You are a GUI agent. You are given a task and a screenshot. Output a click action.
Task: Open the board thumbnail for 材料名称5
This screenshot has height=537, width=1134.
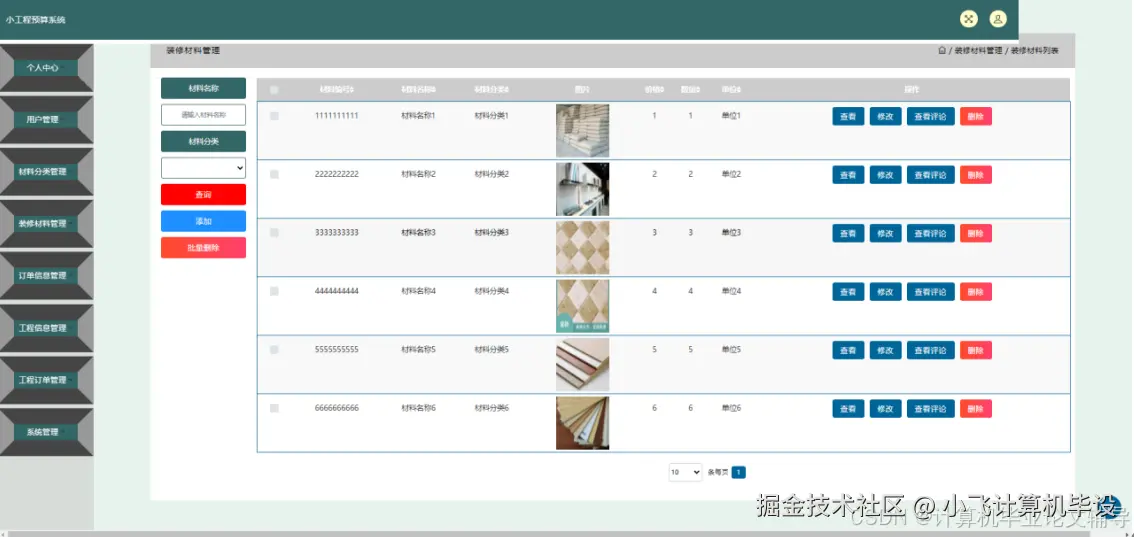click(x=582, y=365)
